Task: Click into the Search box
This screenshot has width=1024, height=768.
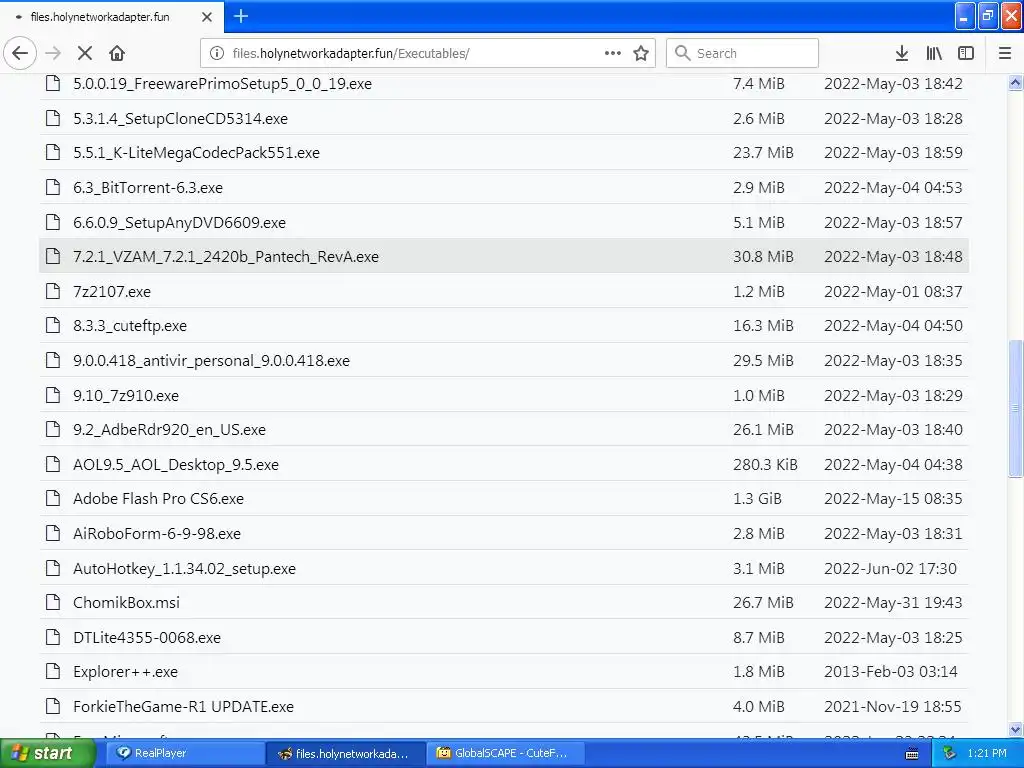Action: point(742,53)
